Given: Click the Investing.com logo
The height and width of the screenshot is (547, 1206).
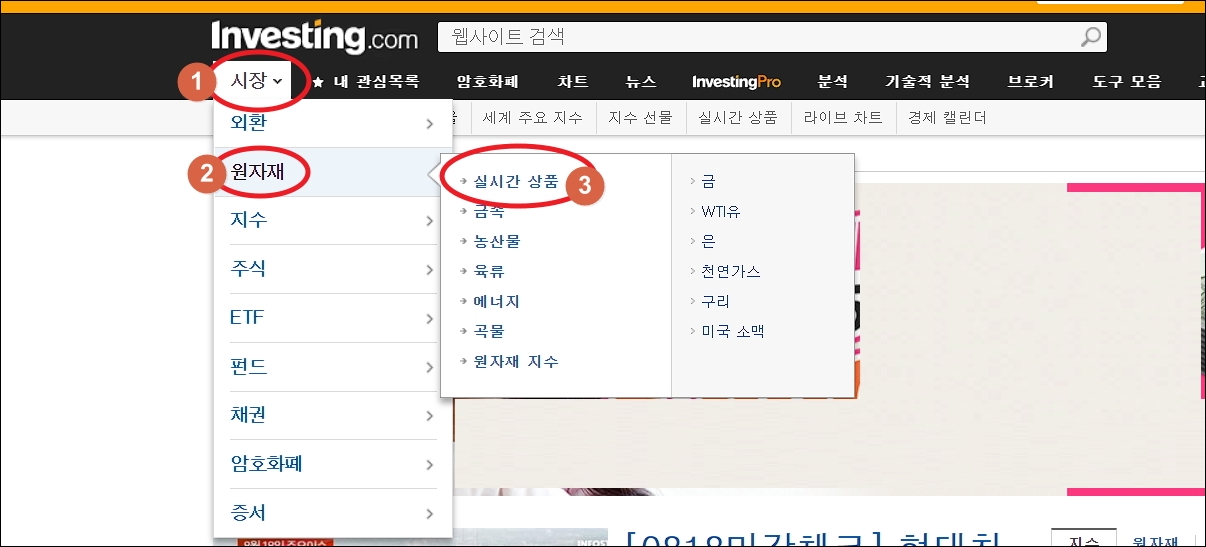Looking at the screenshot, I should (x=314, y=37).
